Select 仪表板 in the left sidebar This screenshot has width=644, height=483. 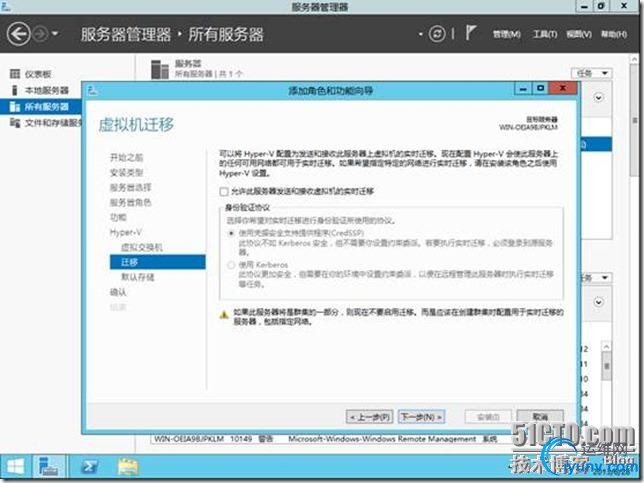(x=38, y=74)
